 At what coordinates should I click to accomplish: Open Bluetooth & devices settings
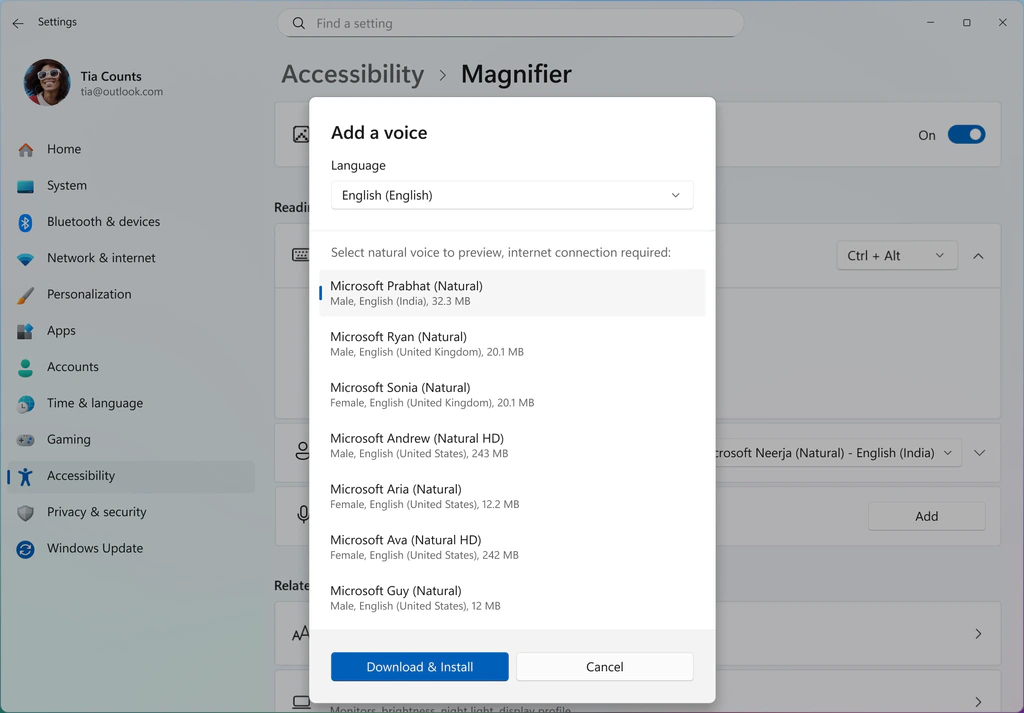[103, 222]
